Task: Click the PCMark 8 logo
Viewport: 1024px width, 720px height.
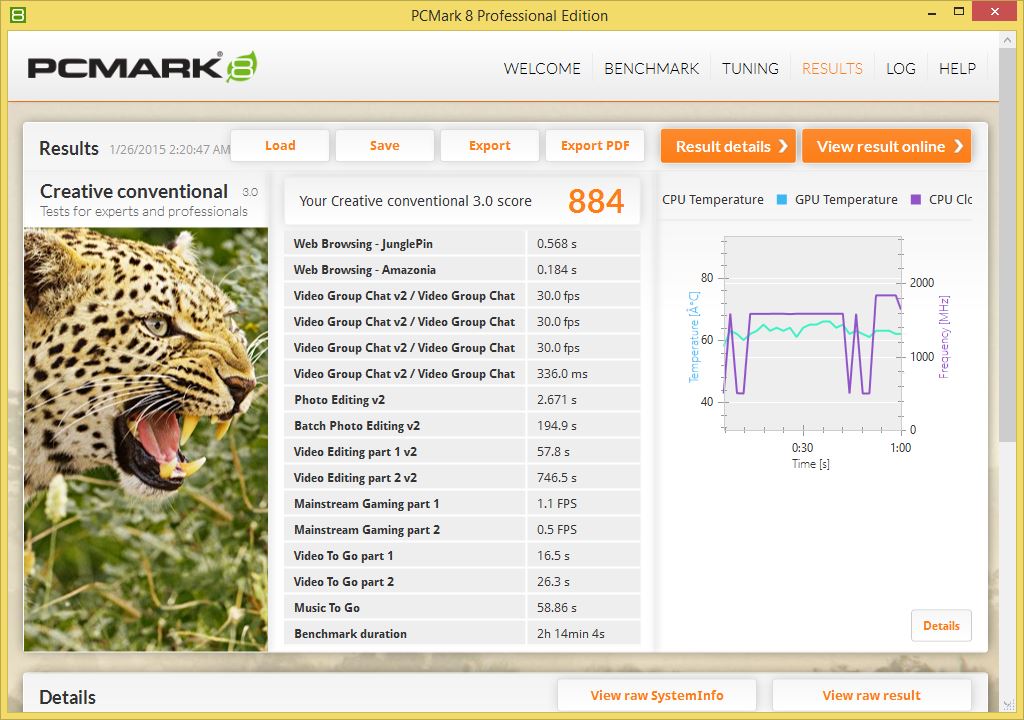Action: click(142, 67)
